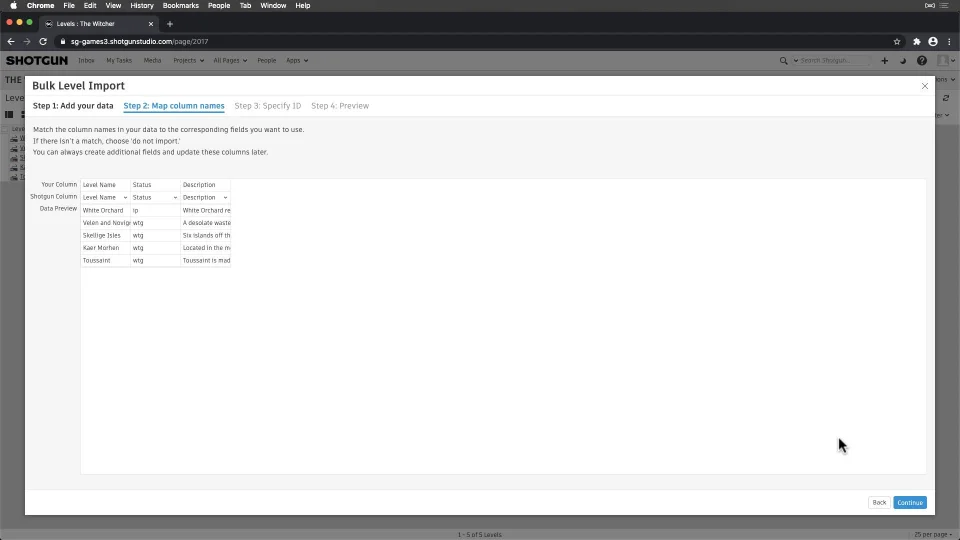This screenshot has width=960, height=540.
Task: Expand the Apps menu
Action: [x=297, y=61]
